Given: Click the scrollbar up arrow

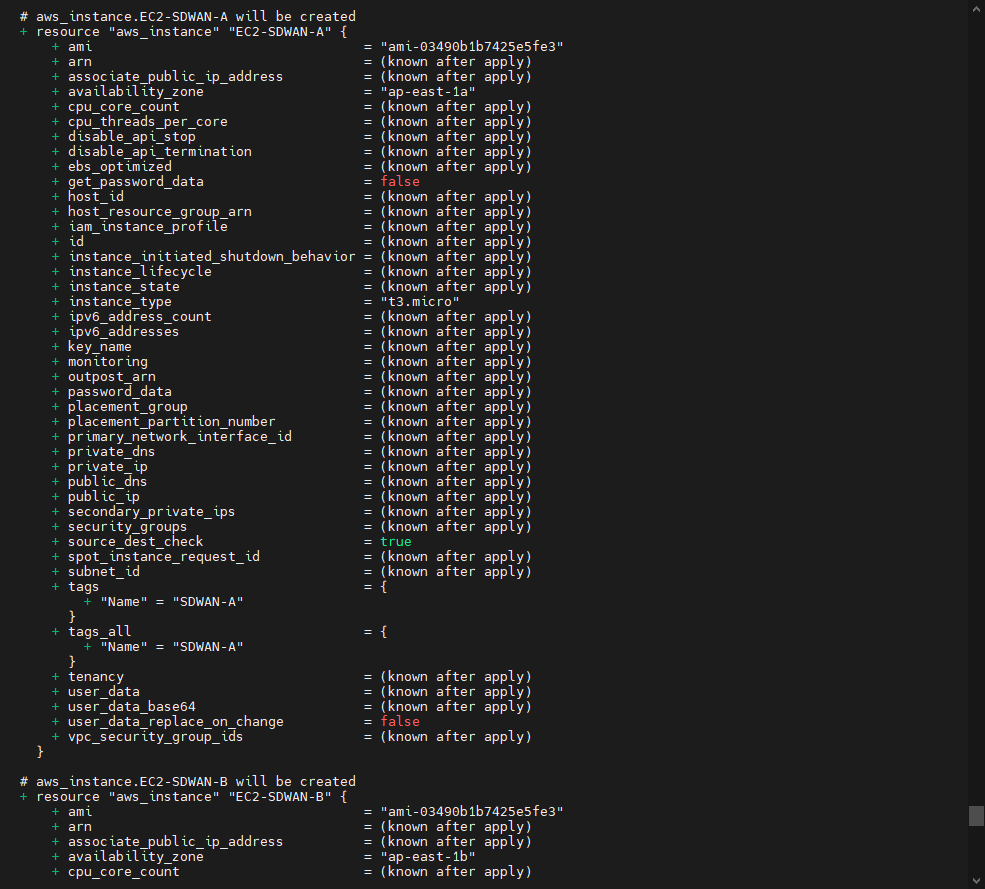Looking at the screenshot, I should (x=976, y=9).
